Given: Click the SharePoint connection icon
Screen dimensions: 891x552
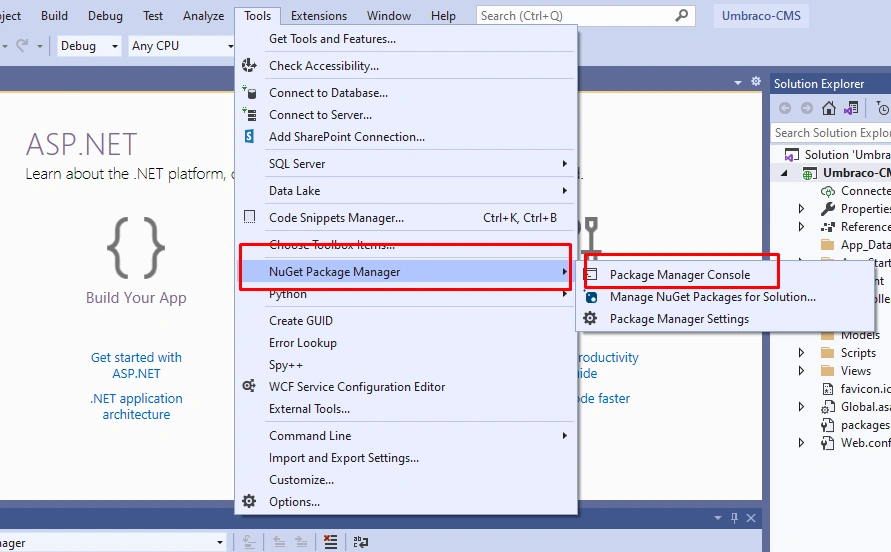Looking at the screenshot, I should (249, 136).
